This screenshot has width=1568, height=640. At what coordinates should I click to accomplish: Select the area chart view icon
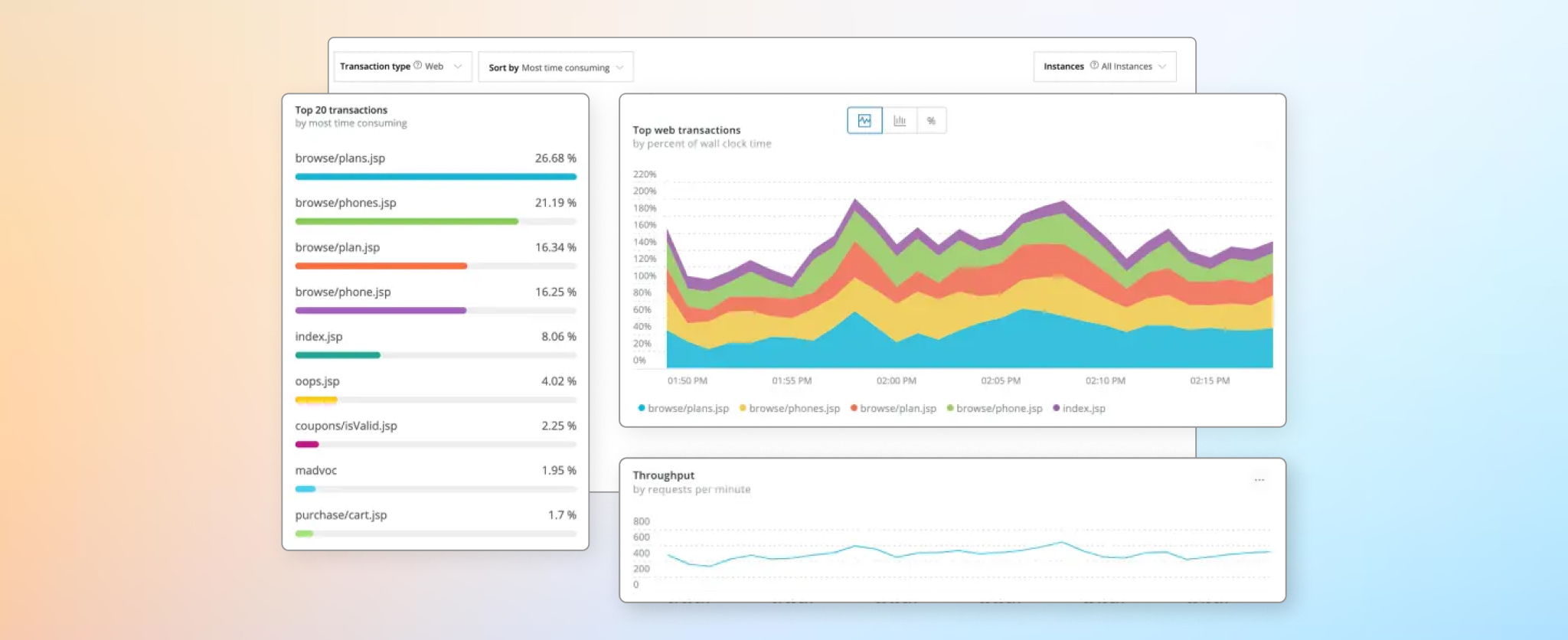pyautogui.click(x=864, y=121)
